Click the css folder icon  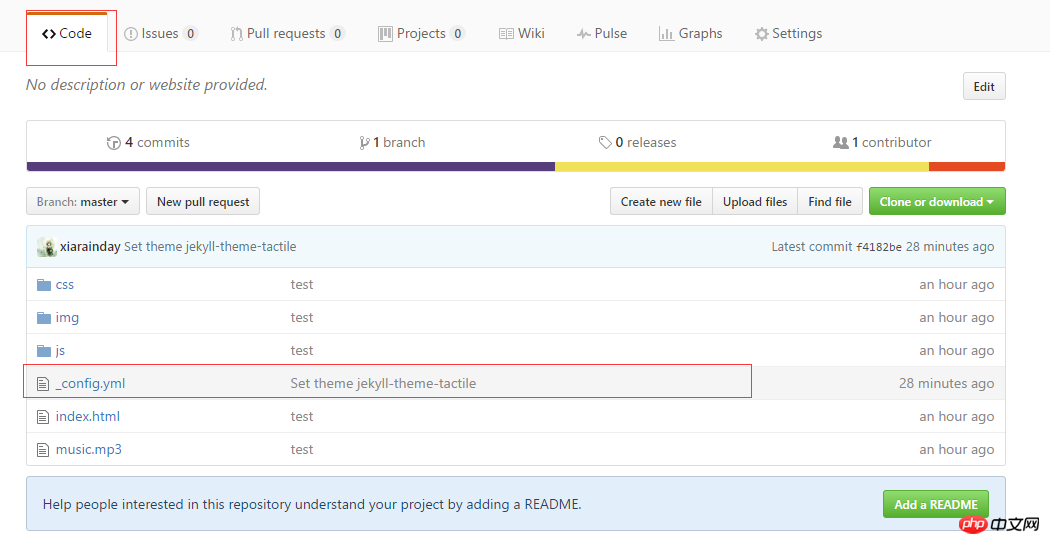point(43,285)
